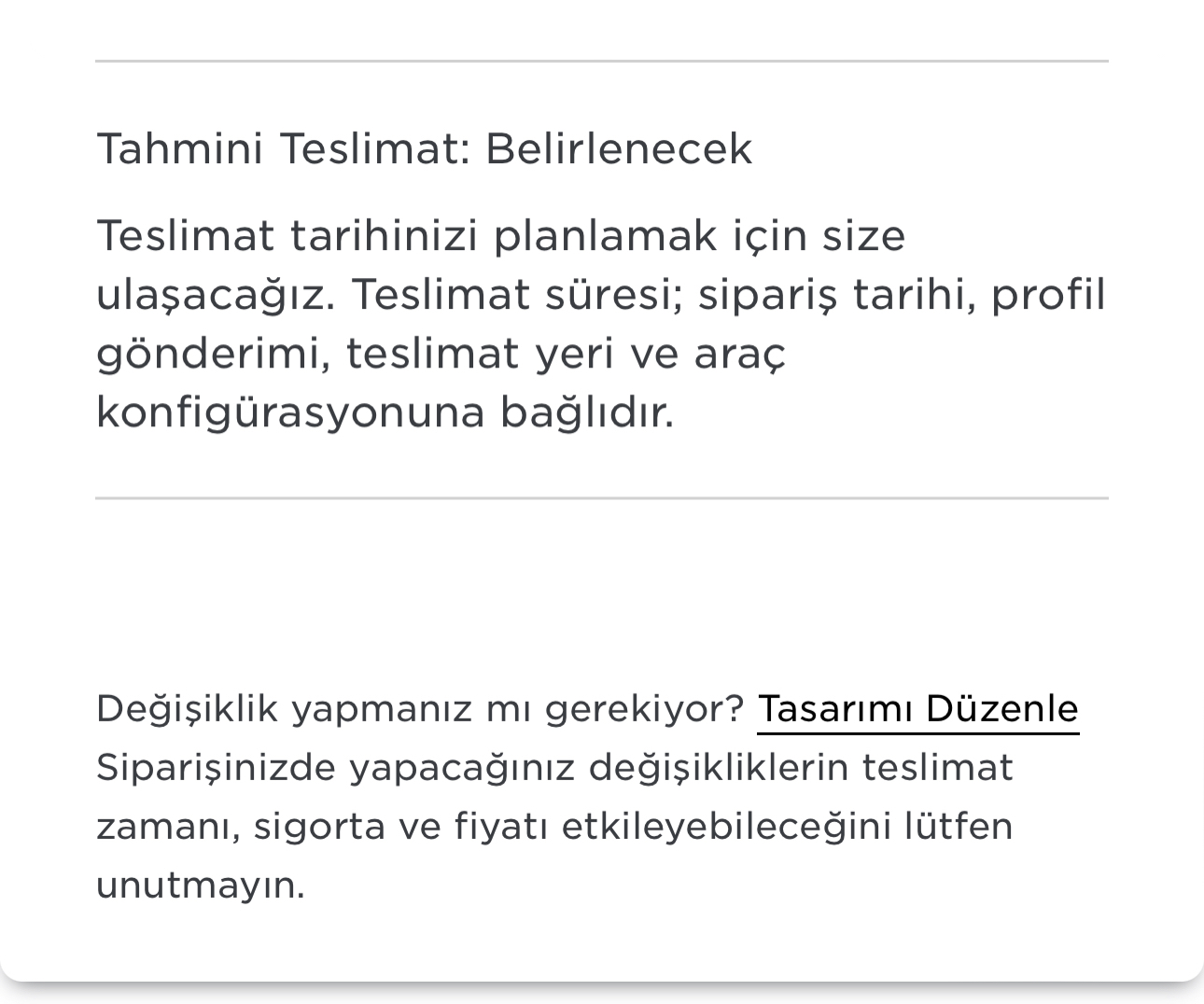Click the divider above Tahmini Teslimat
This screenshot has width=1204, height=1004.
602,62
